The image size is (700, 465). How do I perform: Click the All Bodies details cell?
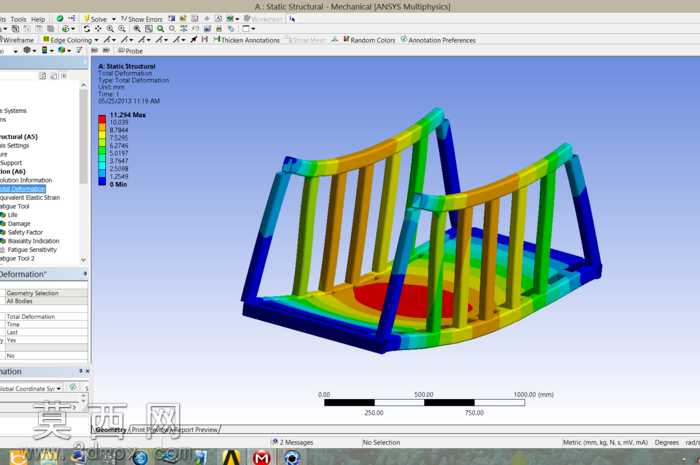point(46,301)
